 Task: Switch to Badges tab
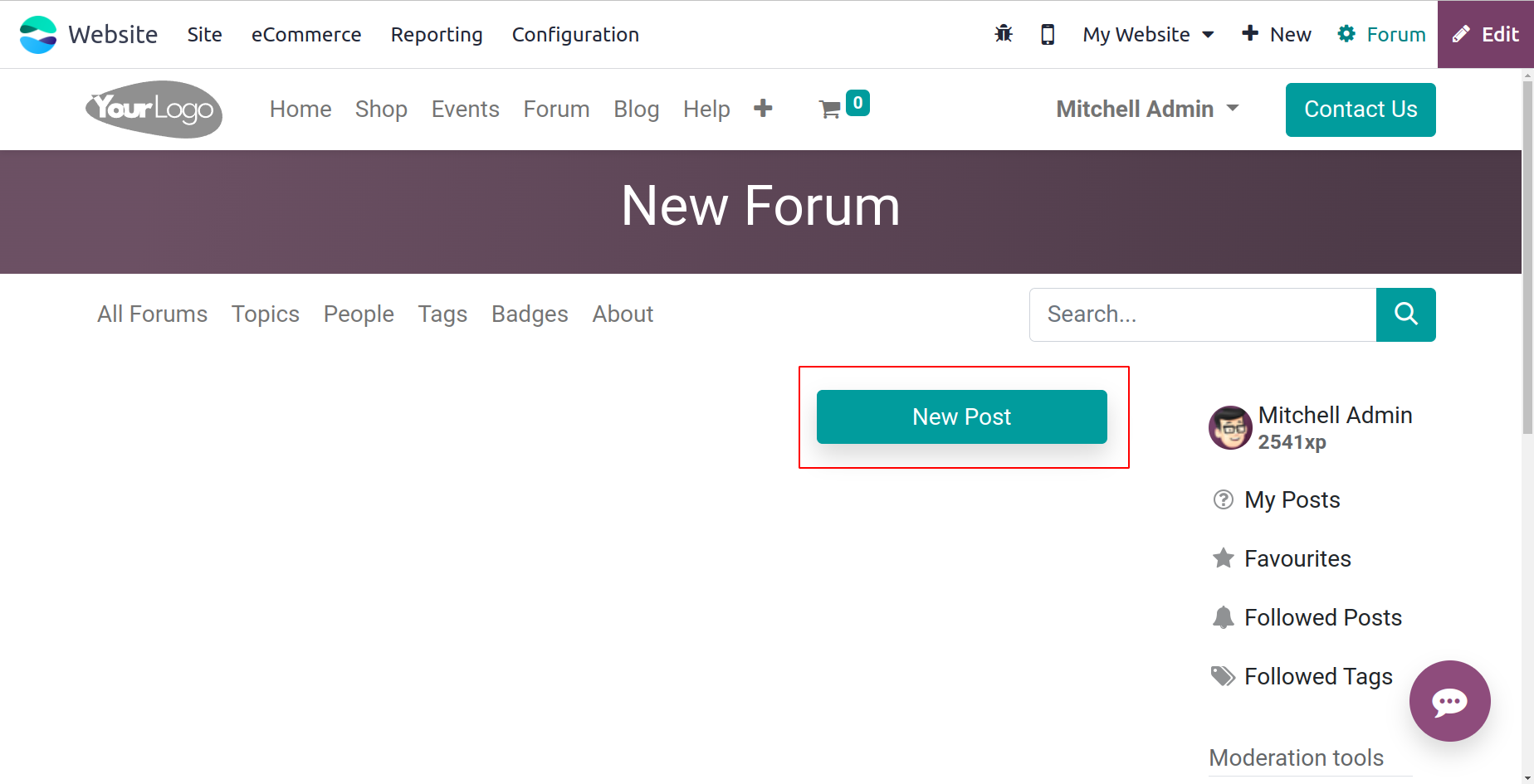pyautogui.click(x=530, y=314)
